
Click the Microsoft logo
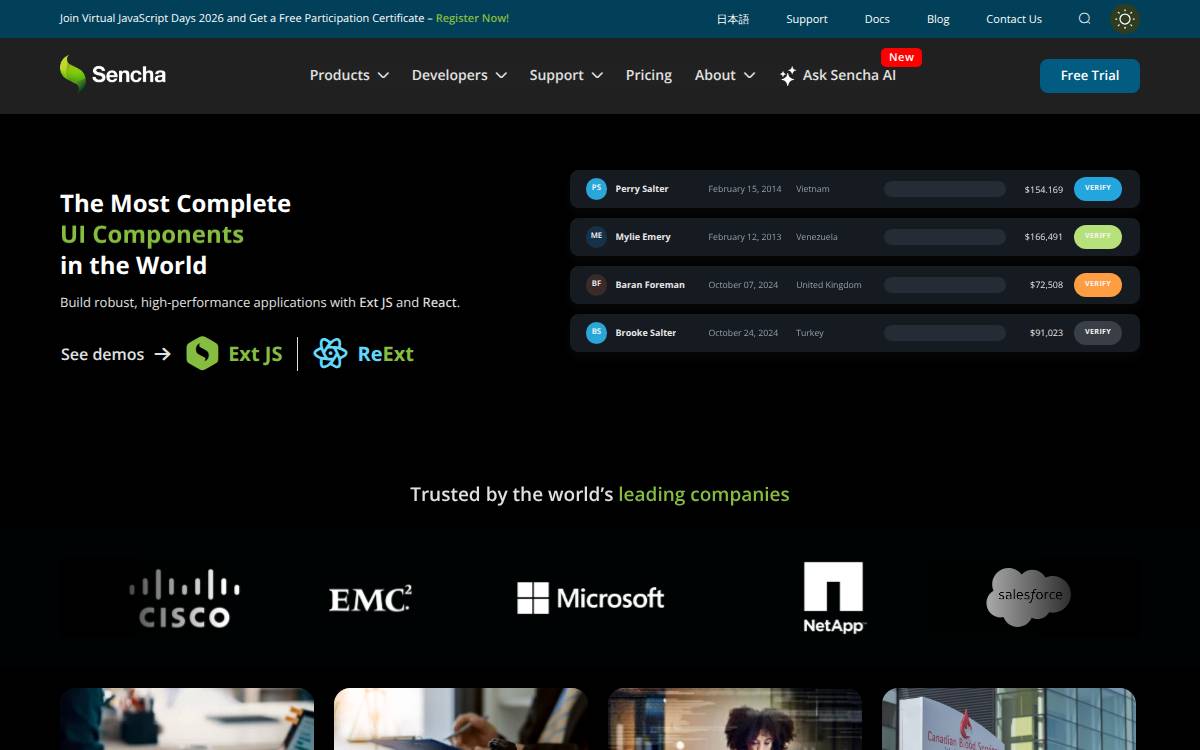pos(590,598)
